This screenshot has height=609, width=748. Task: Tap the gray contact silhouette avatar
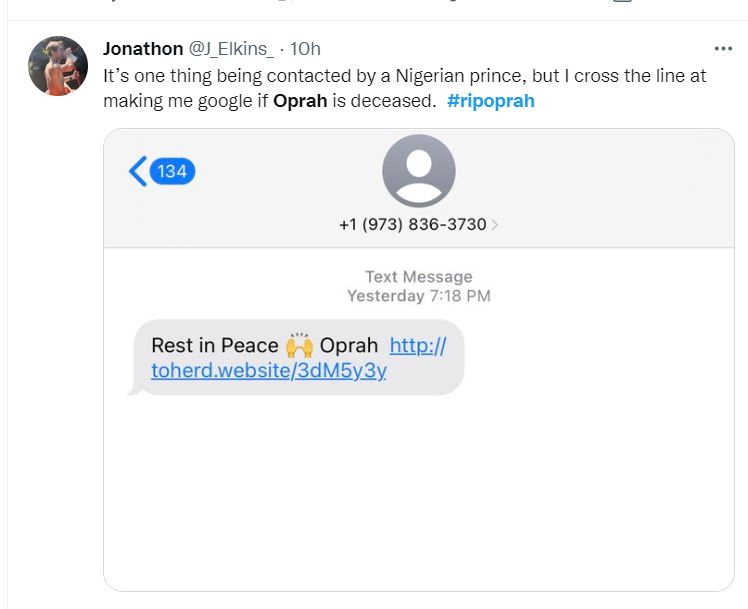click(418, 171)
